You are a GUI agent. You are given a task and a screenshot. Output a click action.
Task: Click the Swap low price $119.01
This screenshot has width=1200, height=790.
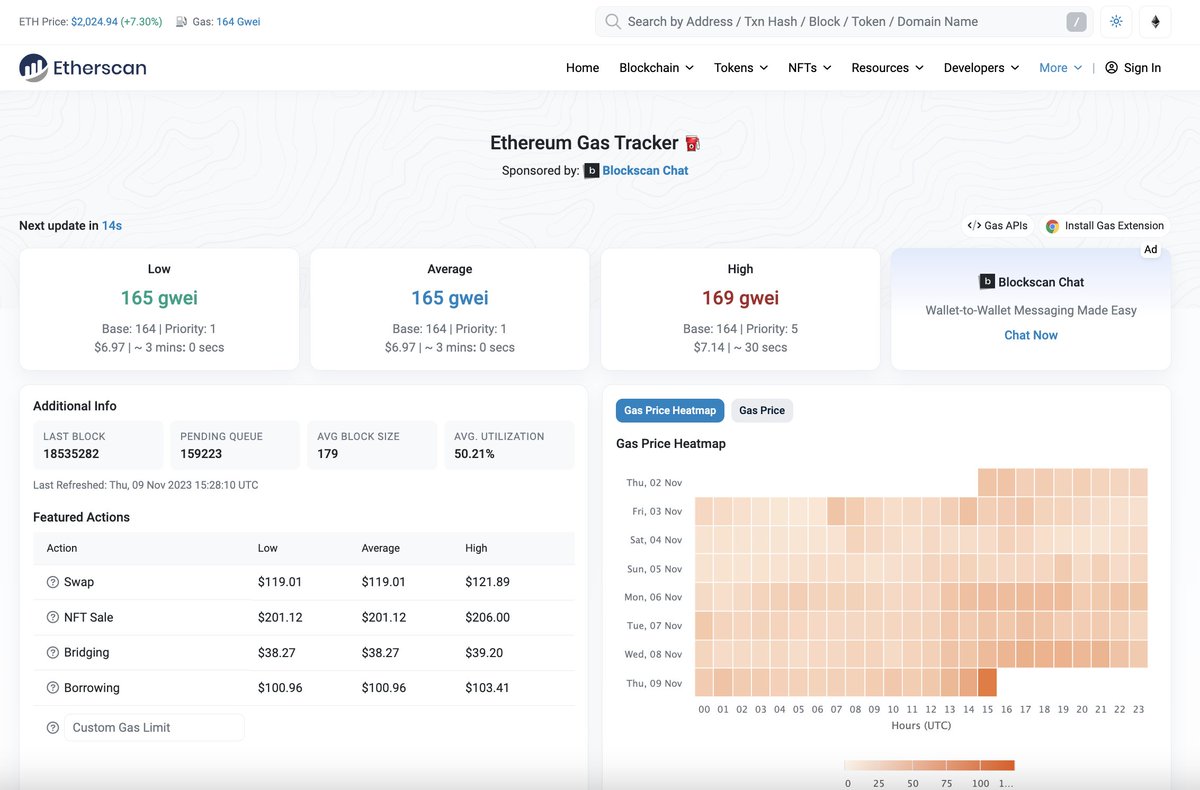pyautogui.click(x=280, y=582)
